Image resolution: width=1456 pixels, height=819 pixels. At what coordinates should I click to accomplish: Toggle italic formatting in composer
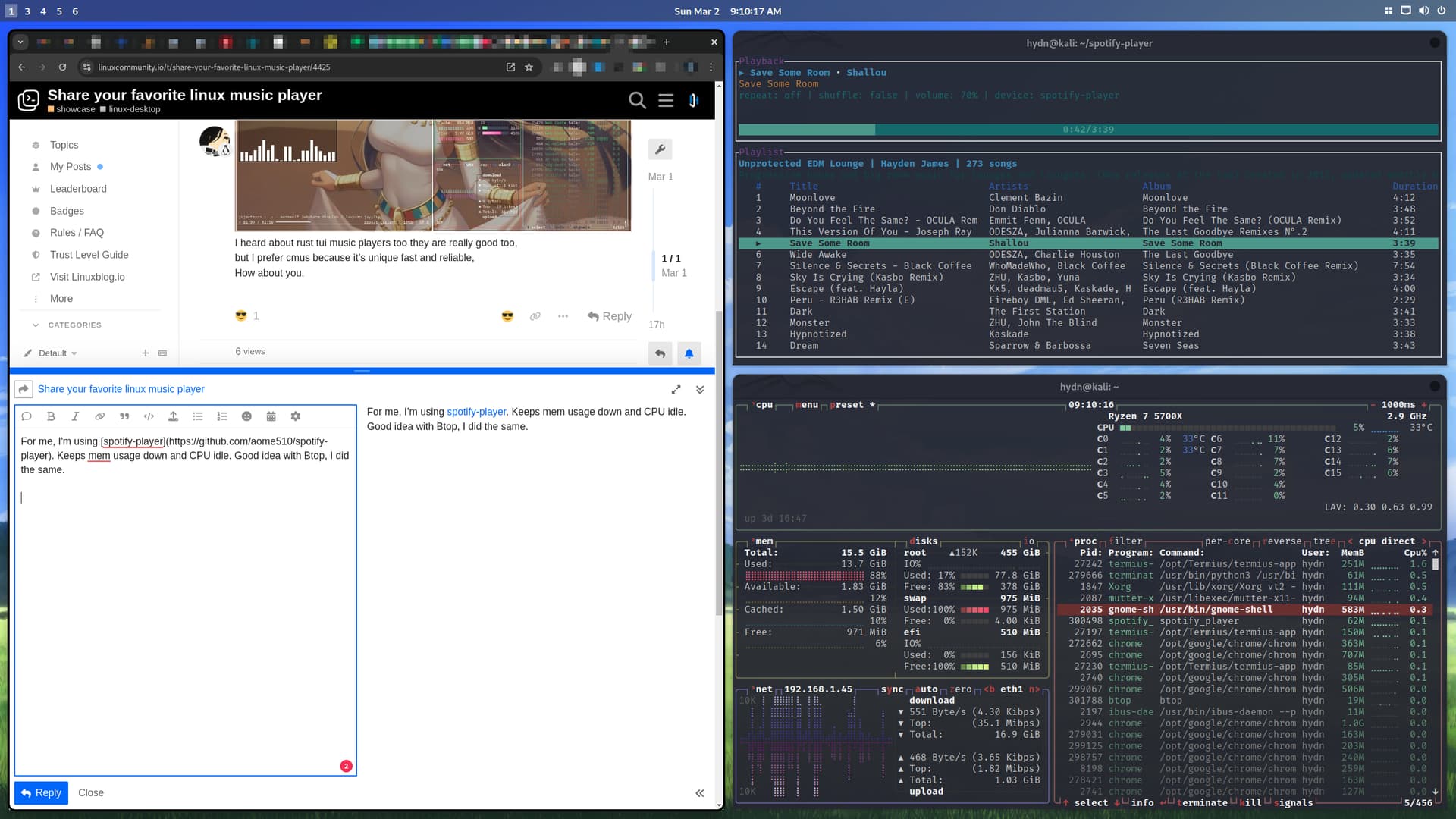click(75, 416)
